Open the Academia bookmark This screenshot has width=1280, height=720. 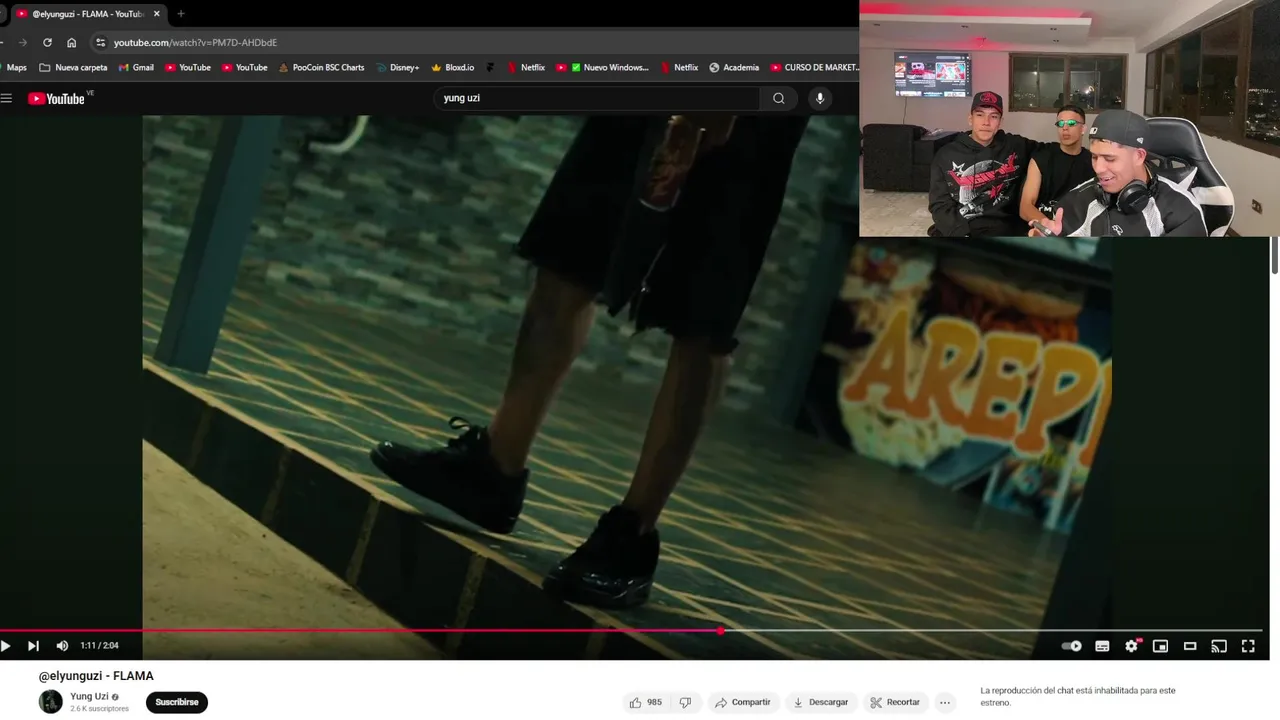coord(734,68)
